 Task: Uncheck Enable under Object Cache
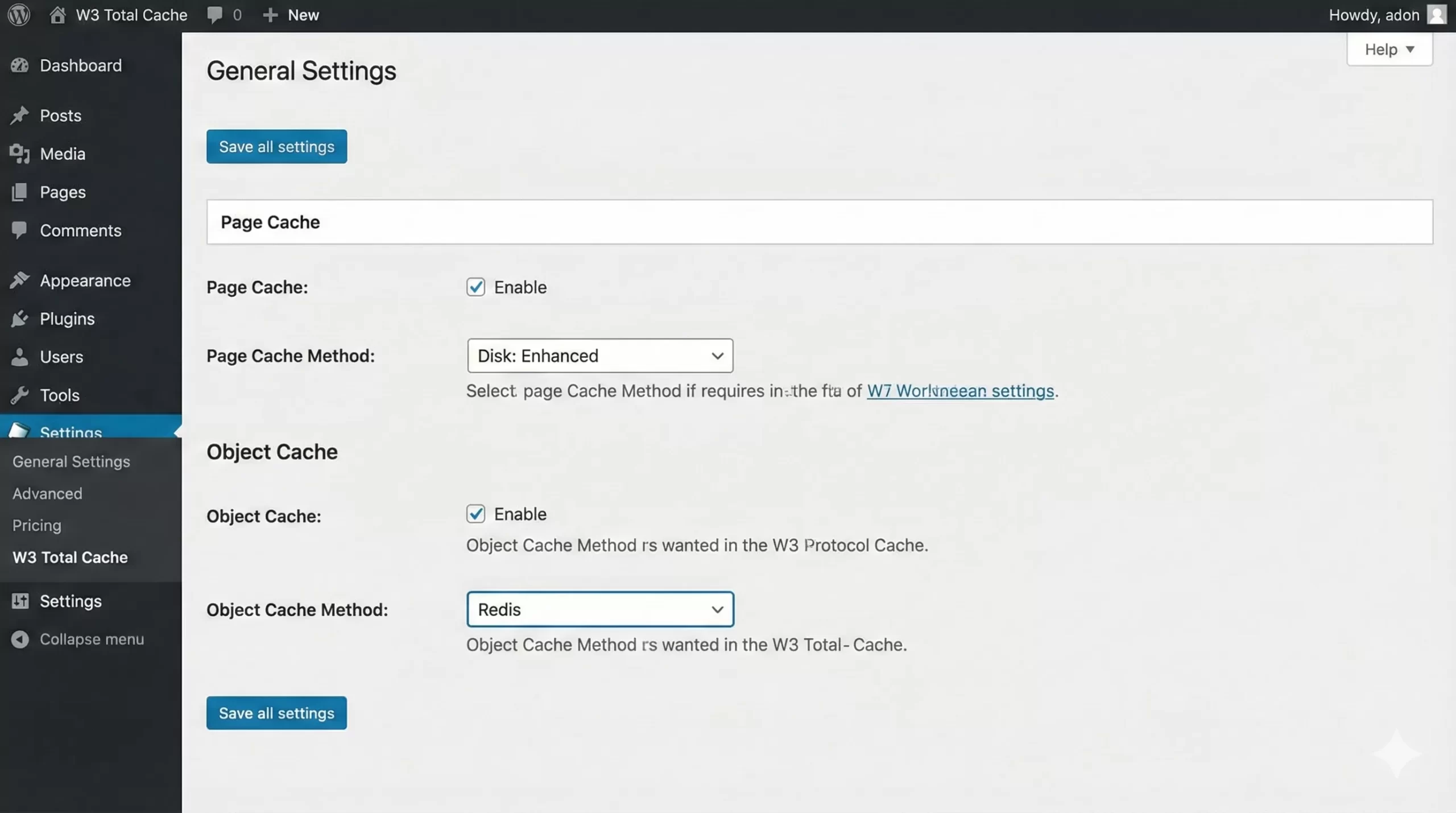(x=476, y=514)
